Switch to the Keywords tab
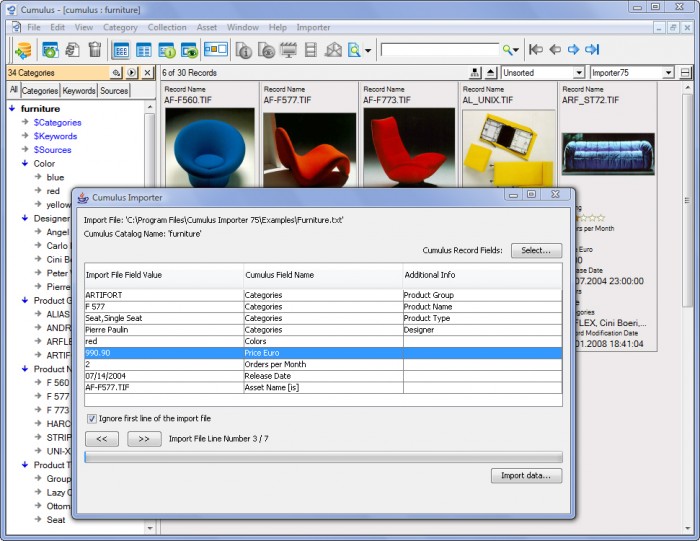The width and height of the screenshot is (700, 541). [x=79, y=91]
